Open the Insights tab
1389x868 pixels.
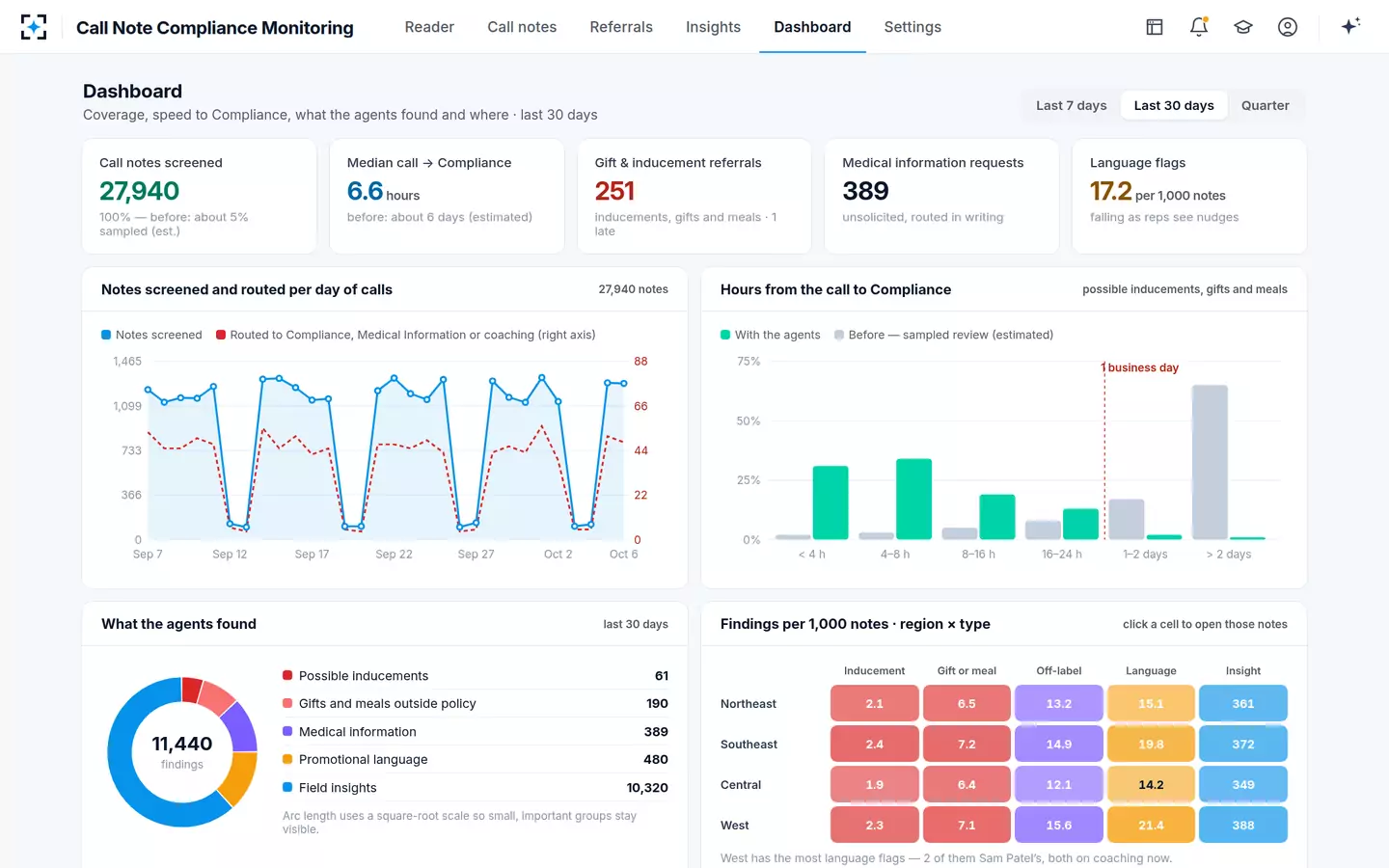click(713, 27)
